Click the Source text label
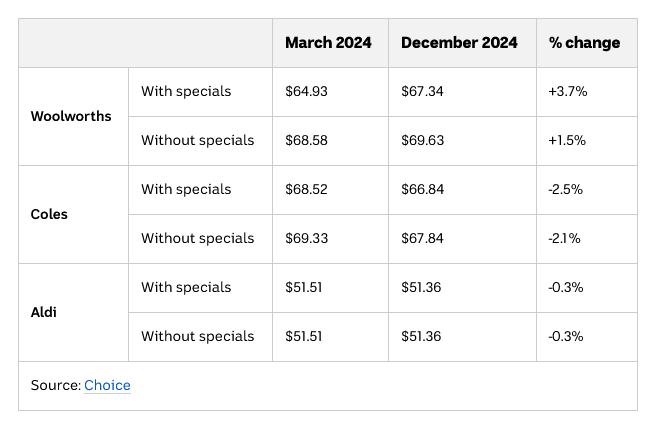This screenshot has height=429, width=656. pos(56,385)
